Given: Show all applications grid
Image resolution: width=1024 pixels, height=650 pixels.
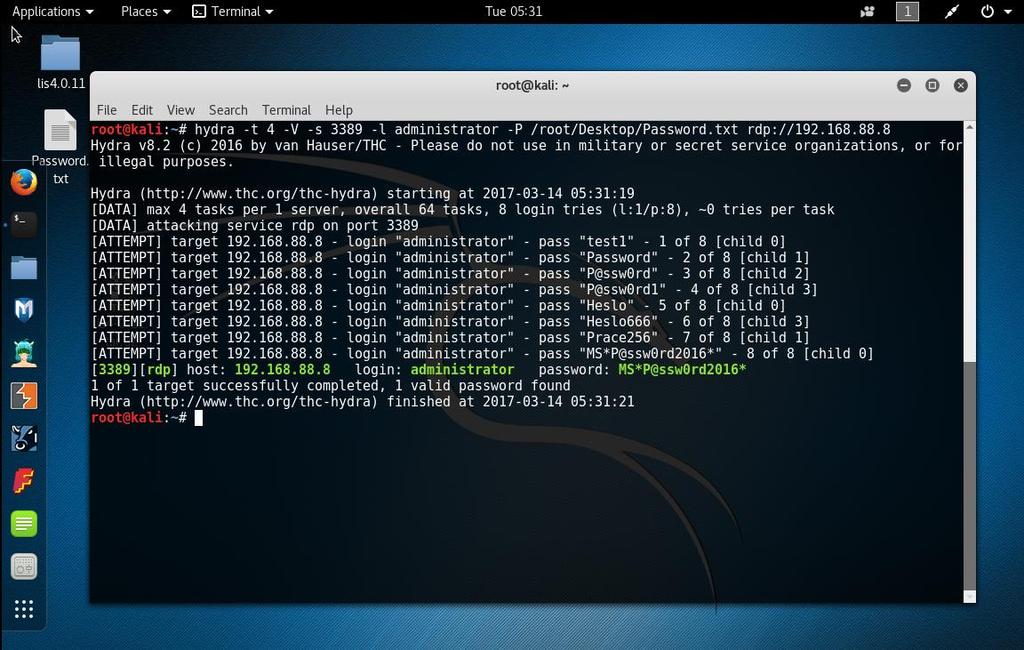Looking at the screenshot, I should point(24,609).
